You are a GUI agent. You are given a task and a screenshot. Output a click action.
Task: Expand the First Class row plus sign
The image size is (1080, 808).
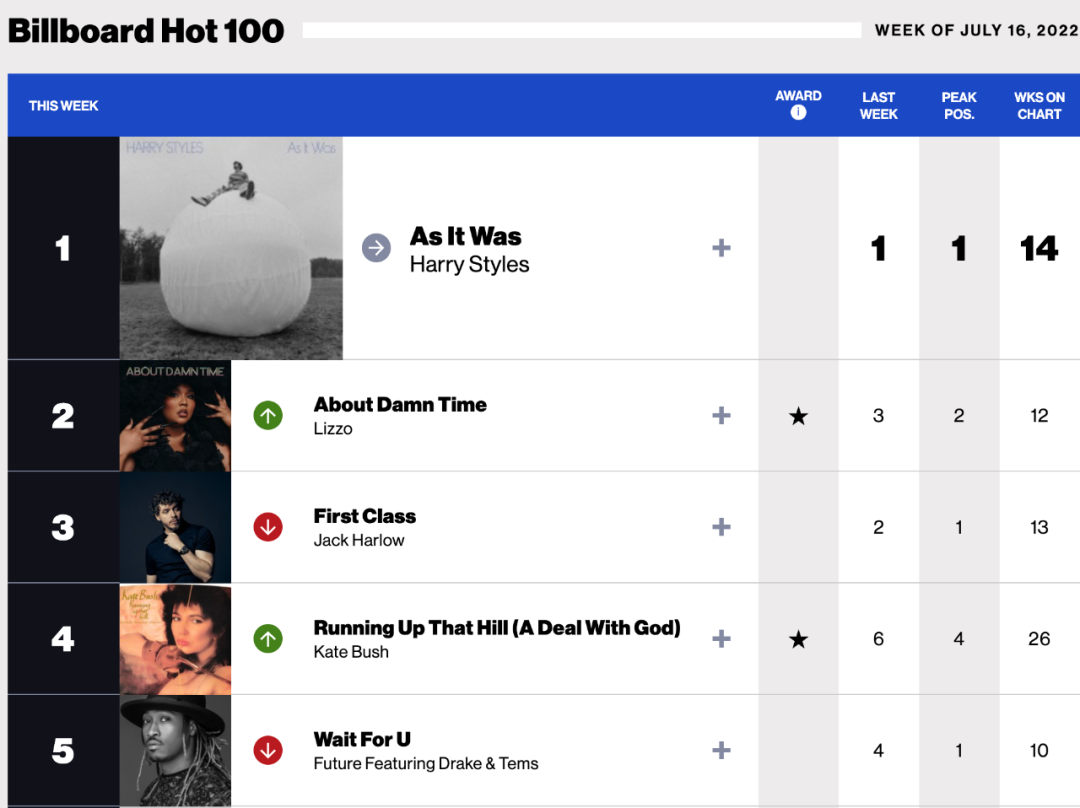[x=721, y=527]
